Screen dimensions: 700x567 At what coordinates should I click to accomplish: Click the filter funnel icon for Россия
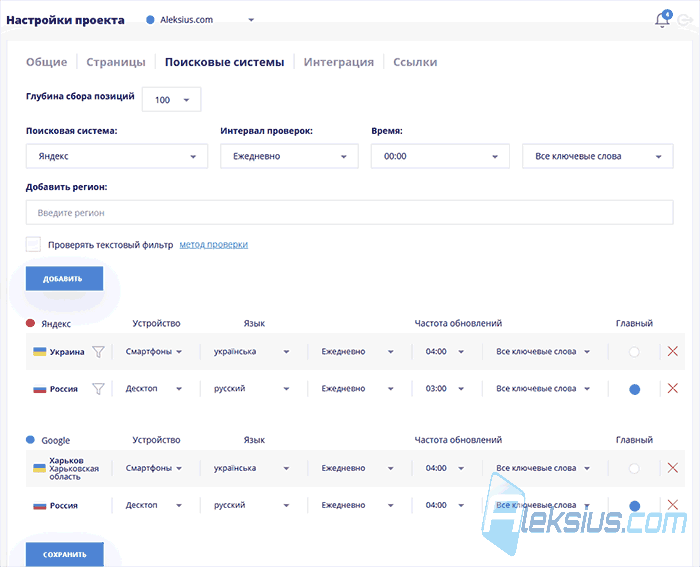(98, 389)
